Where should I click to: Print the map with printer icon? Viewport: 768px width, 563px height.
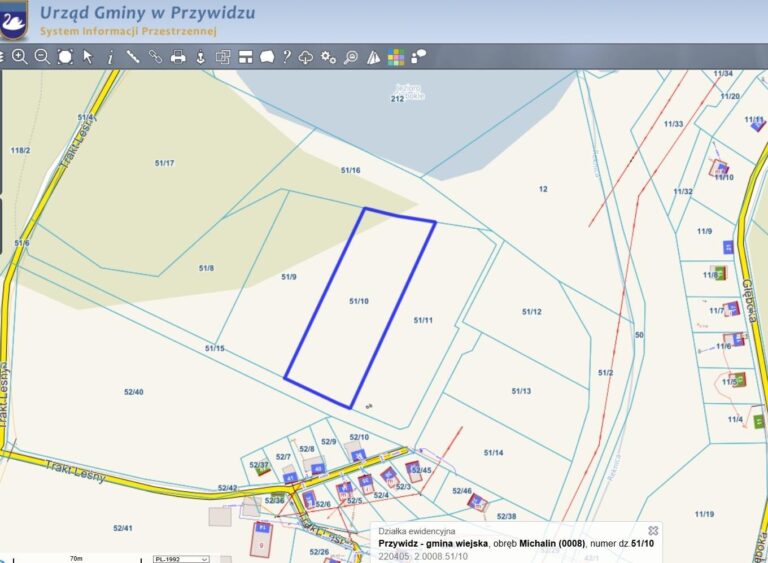[x=178, y=57]
